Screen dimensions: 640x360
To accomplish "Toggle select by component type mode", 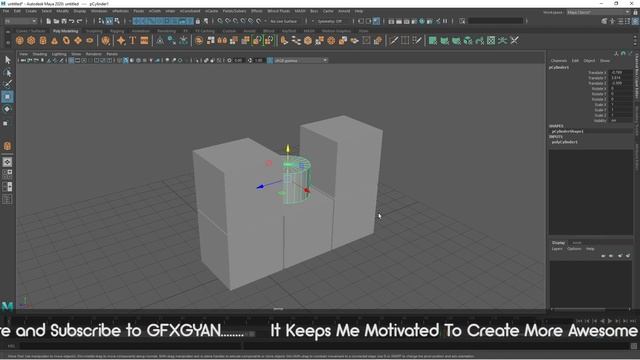I will click(117, 21).
